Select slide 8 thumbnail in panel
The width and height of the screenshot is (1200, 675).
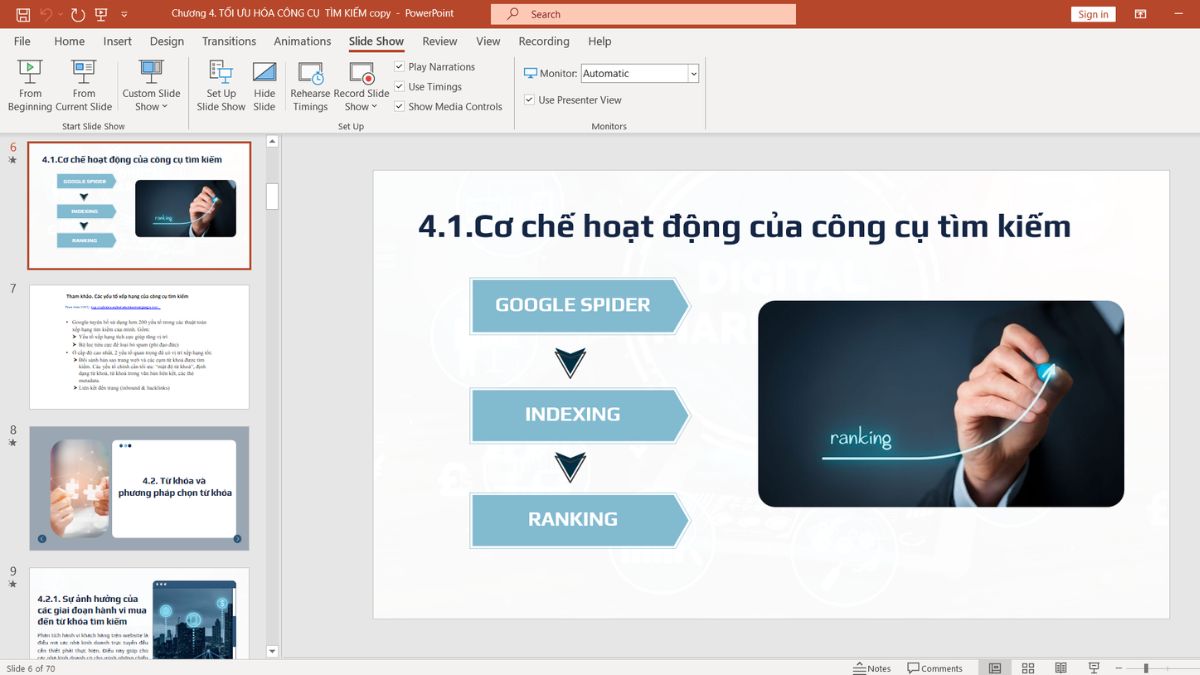[x=139, y=488]
